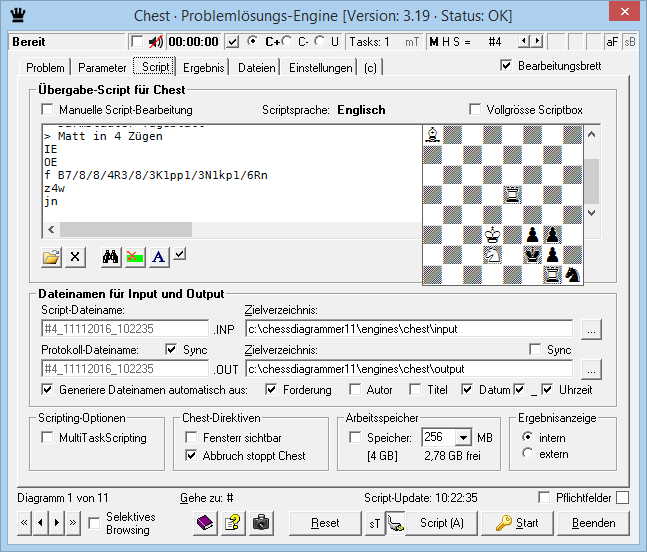Click the Script-Dateiname input field

click(x=125, y=329)
